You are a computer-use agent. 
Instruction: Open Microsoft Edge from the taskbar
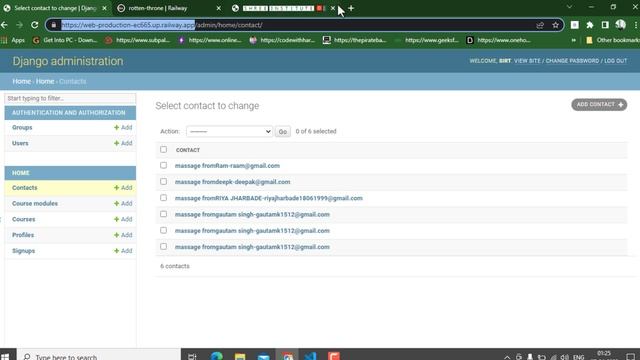(216, 356)
